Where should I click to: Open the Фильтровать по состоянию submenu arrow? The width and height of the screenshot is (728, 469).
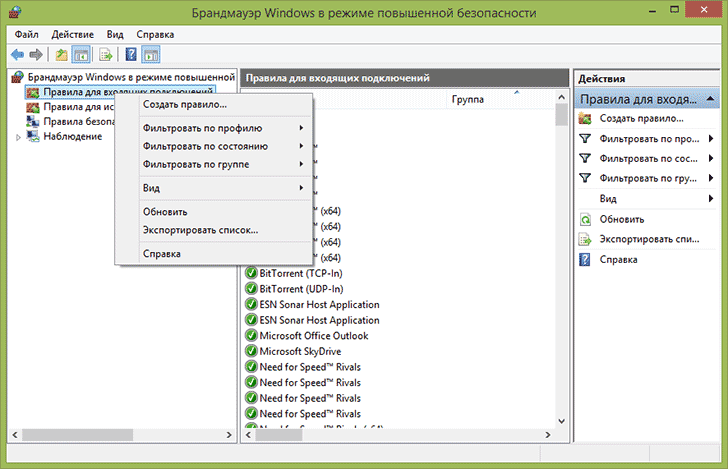click(x=301, y=146)
